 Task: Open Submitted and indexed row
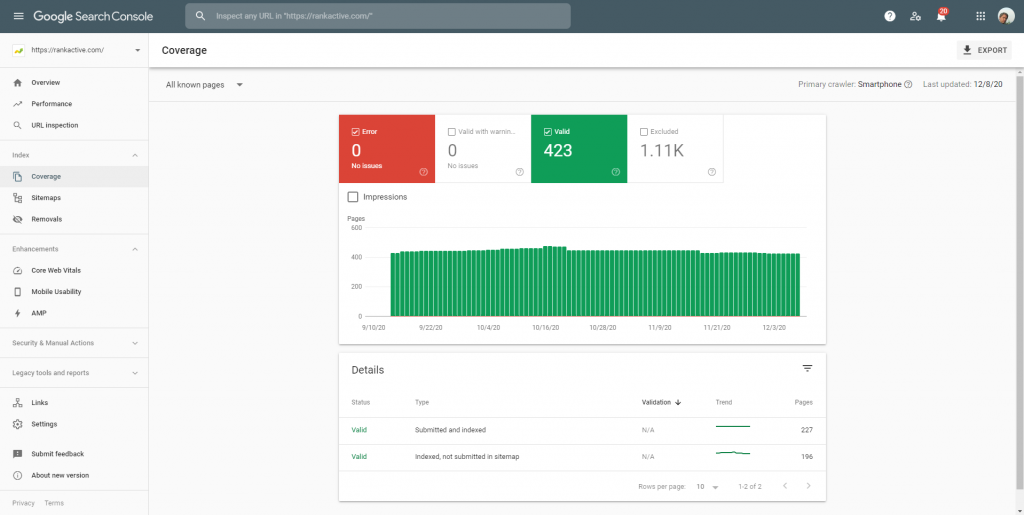582,430
